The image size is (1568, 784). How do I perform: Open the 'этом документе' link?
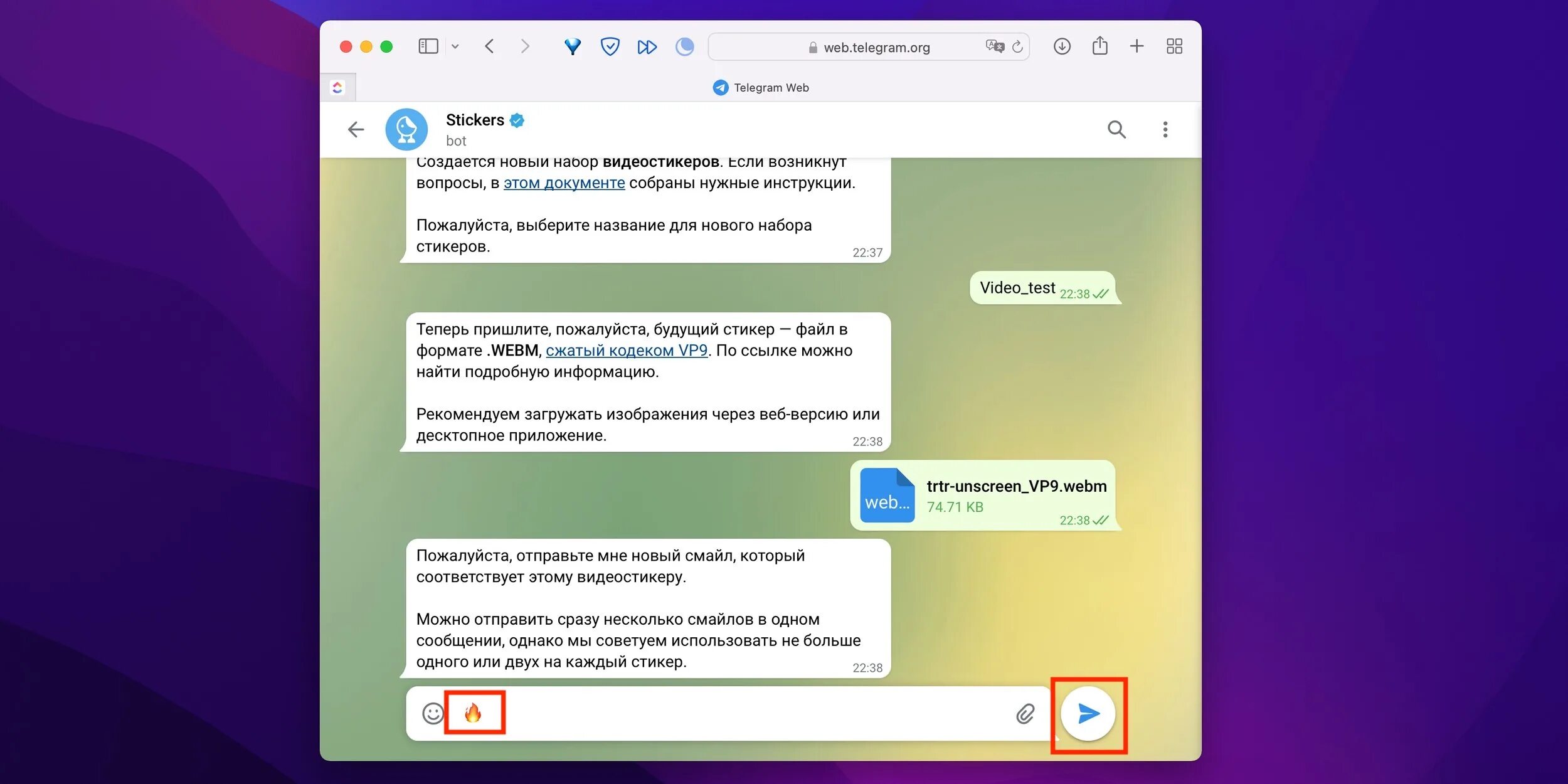(x=564, y=183)
